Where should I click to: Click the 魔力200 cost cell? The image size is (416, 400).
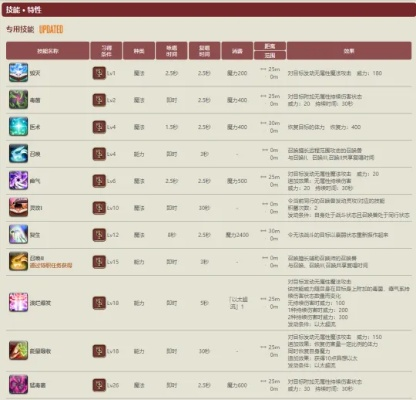pyautogui.click(x=237, y=73)
